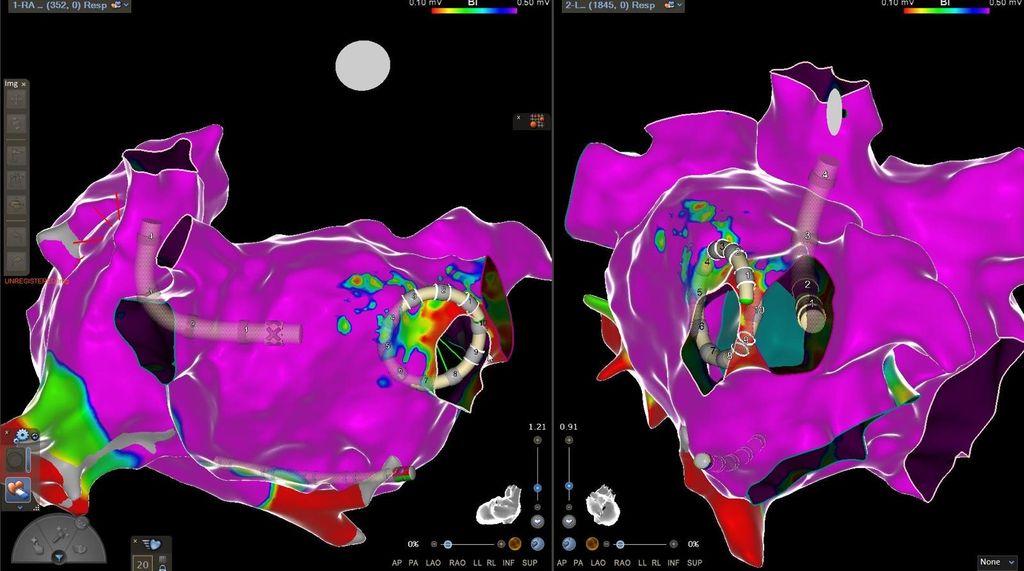Toggle the catheter icon button at lower left
Screen dimensions: 1024x571
(17, 491)
